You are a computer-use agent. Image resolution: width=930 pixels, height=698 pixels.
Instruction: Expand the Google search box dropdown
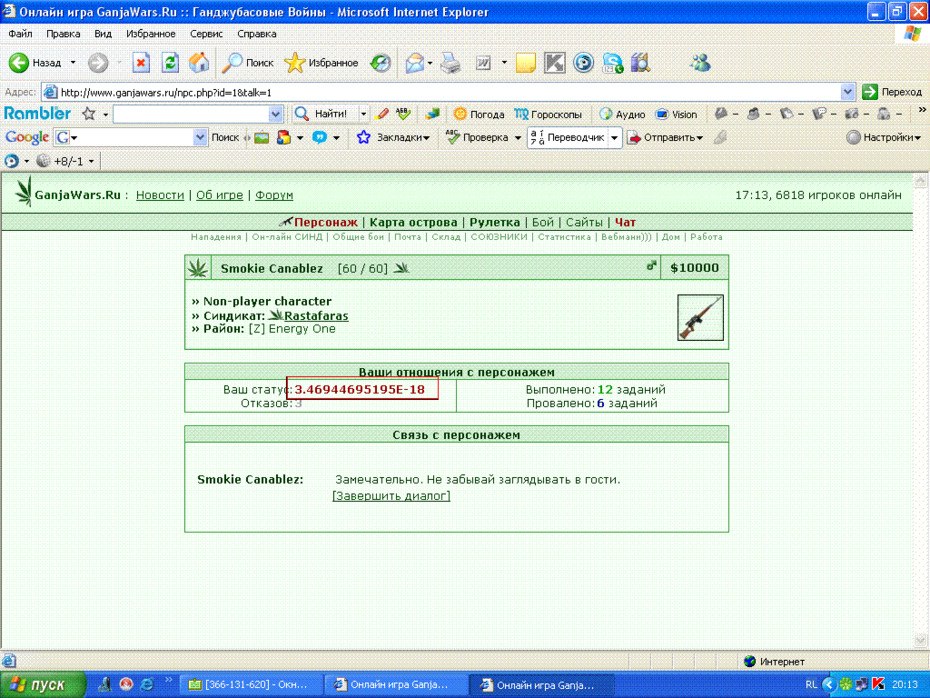(200, 138)
